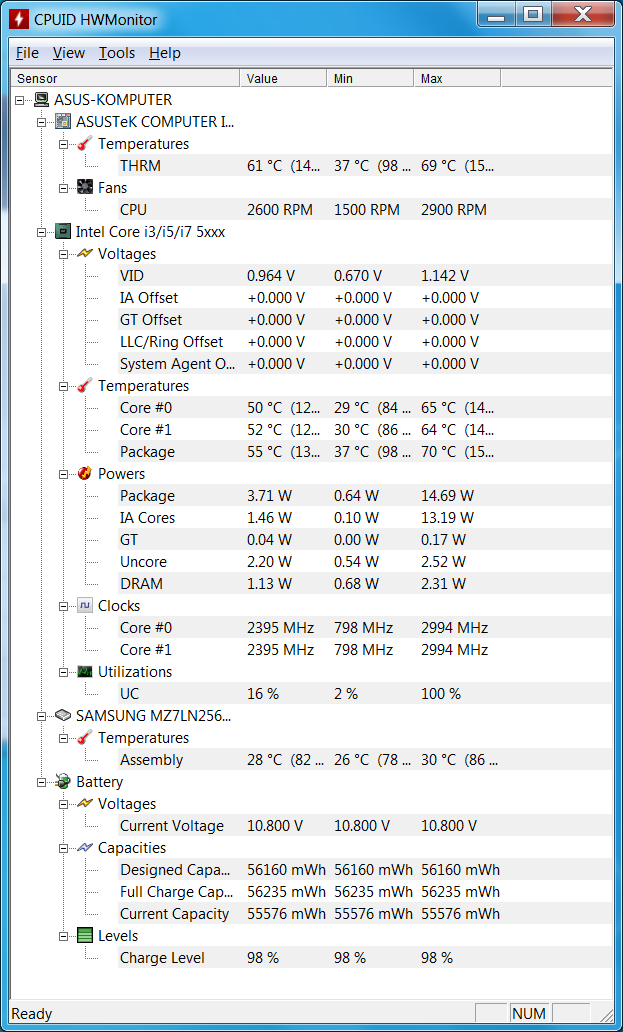Collapse the Battery Capacities group
Screen dimensions: 623x1032
pyautogui.click(x=63, y=848)
